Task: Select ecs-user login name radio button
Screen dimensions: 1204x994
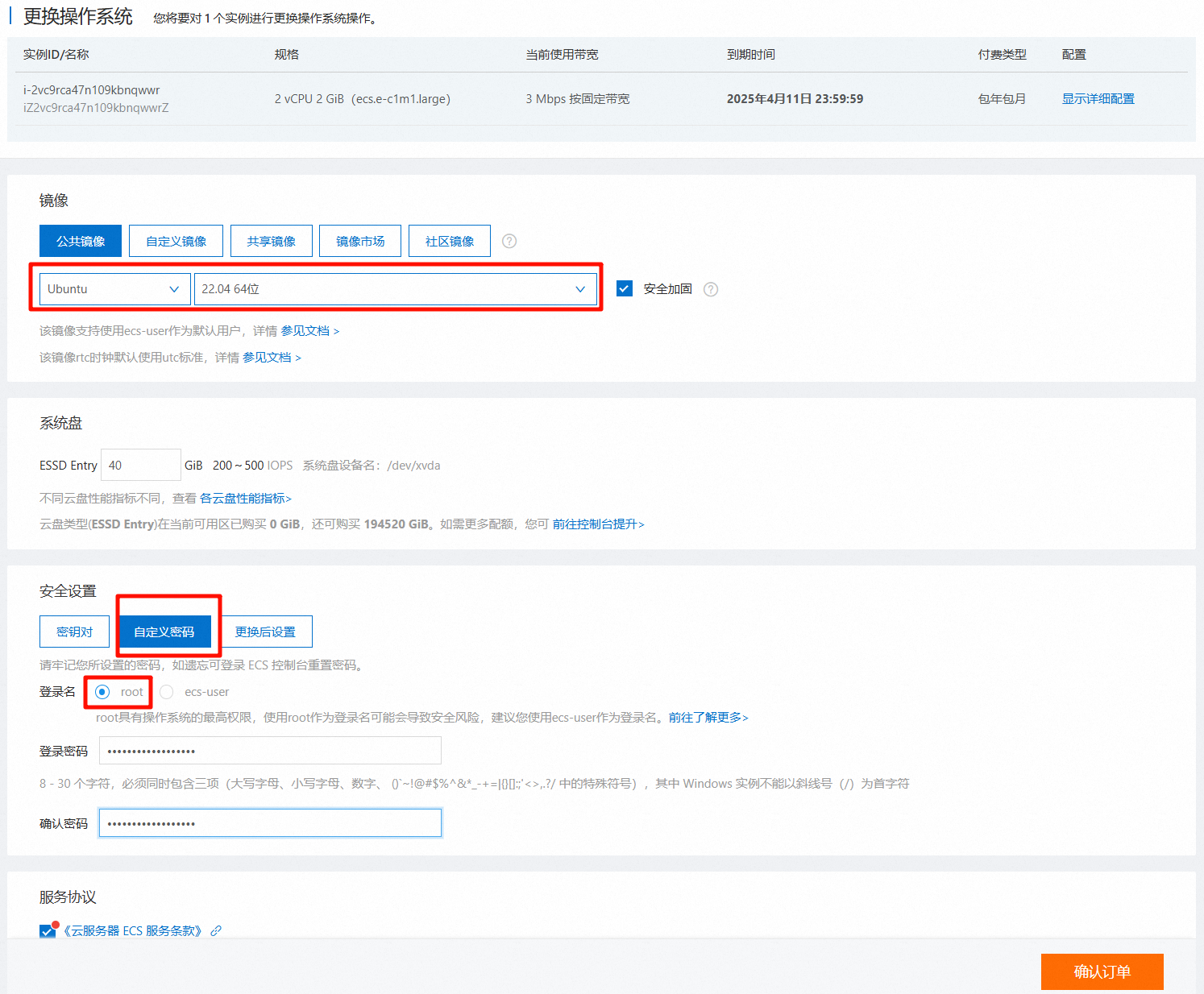Action: (x=167, y=692)
